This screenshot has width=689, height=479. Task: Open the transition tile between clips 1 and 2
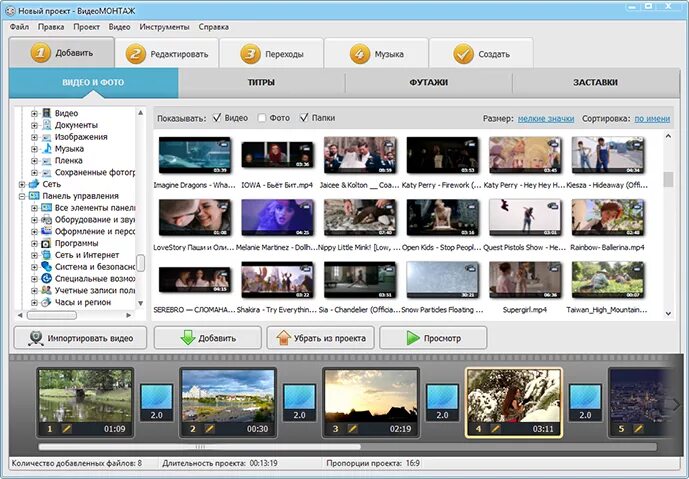coord(156,403)
